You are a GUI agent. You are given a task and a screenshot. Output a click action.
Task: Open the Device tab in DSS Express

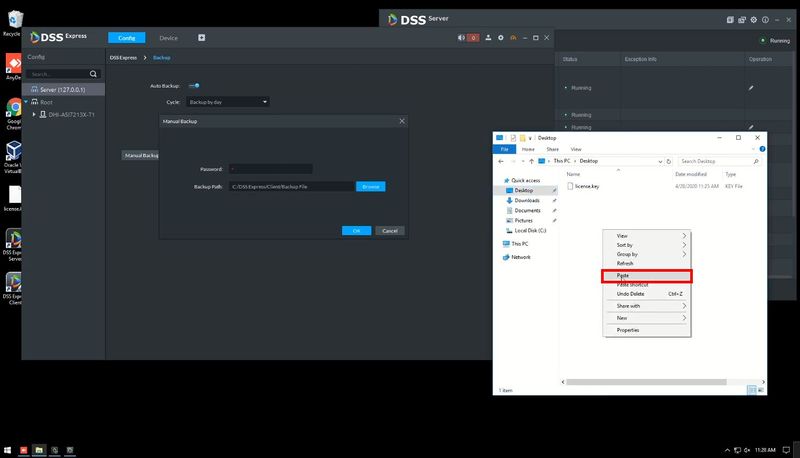(x=168, y=38)
